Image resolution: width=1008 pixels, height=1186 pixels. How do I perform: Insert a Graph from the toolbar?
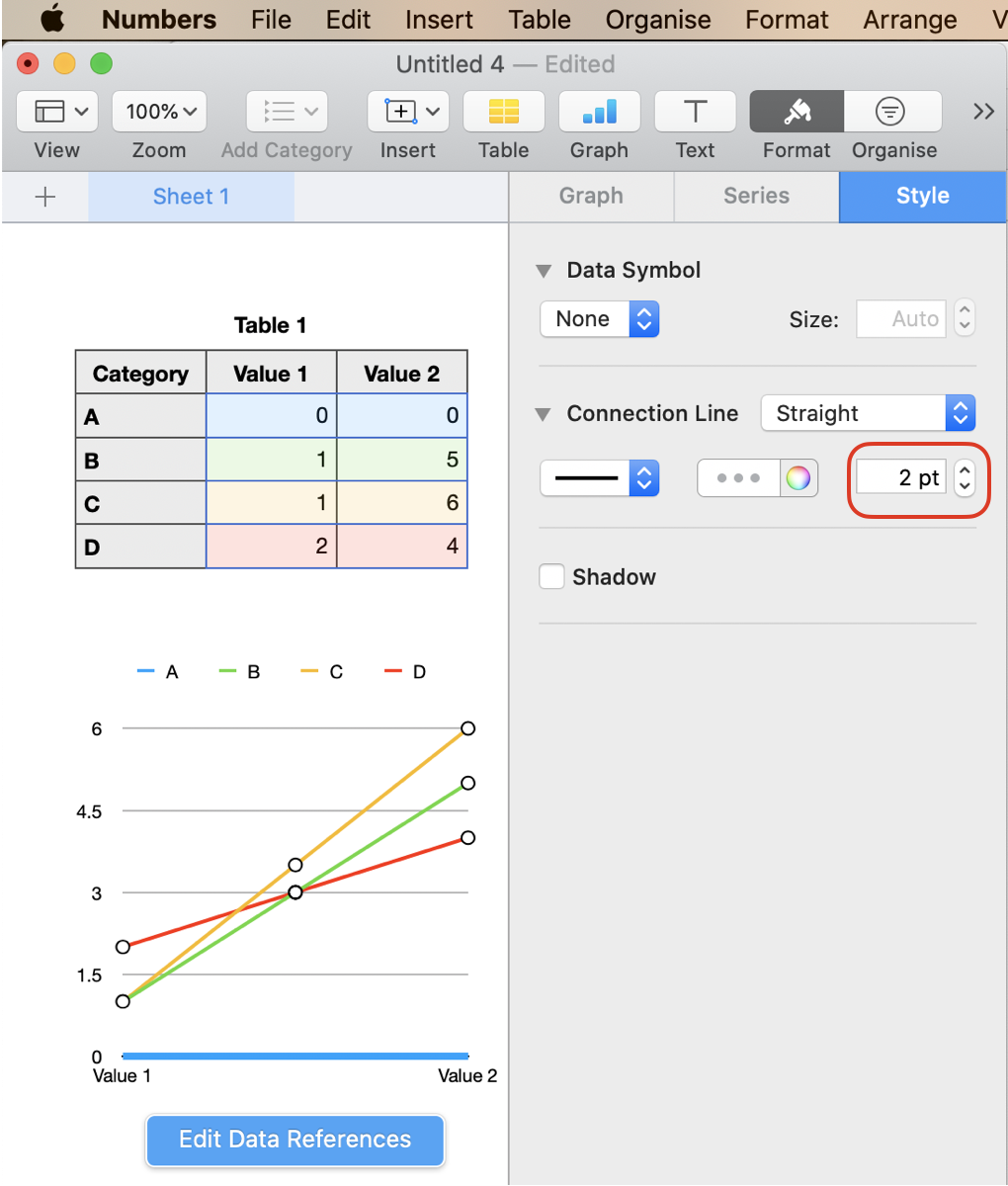click(599, 112)
